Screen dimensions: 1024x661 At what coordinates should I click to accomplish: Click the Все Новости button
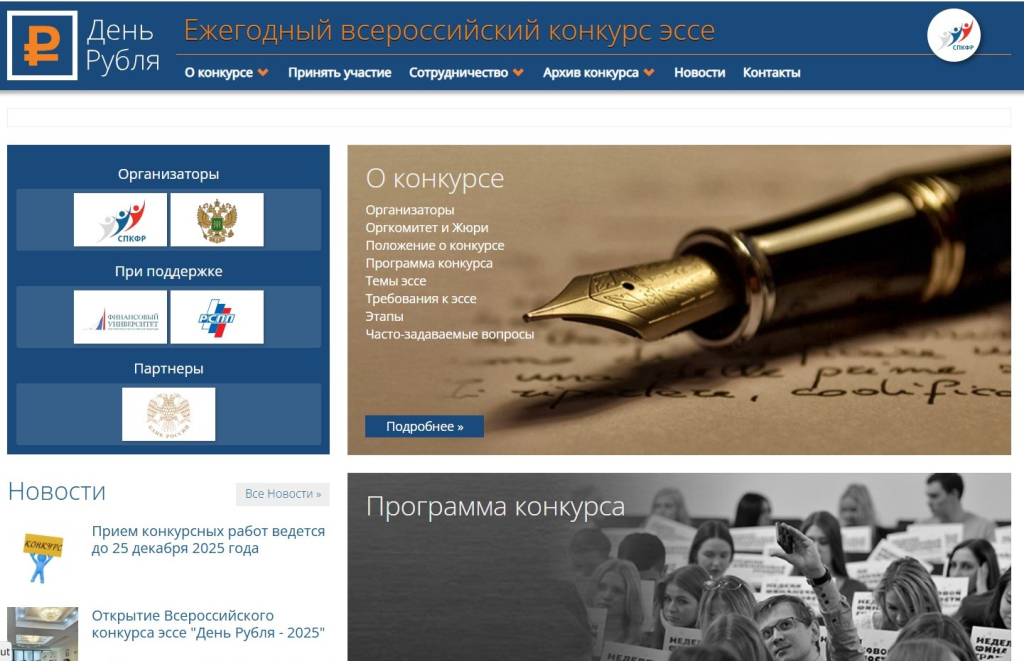coord(283,494)
